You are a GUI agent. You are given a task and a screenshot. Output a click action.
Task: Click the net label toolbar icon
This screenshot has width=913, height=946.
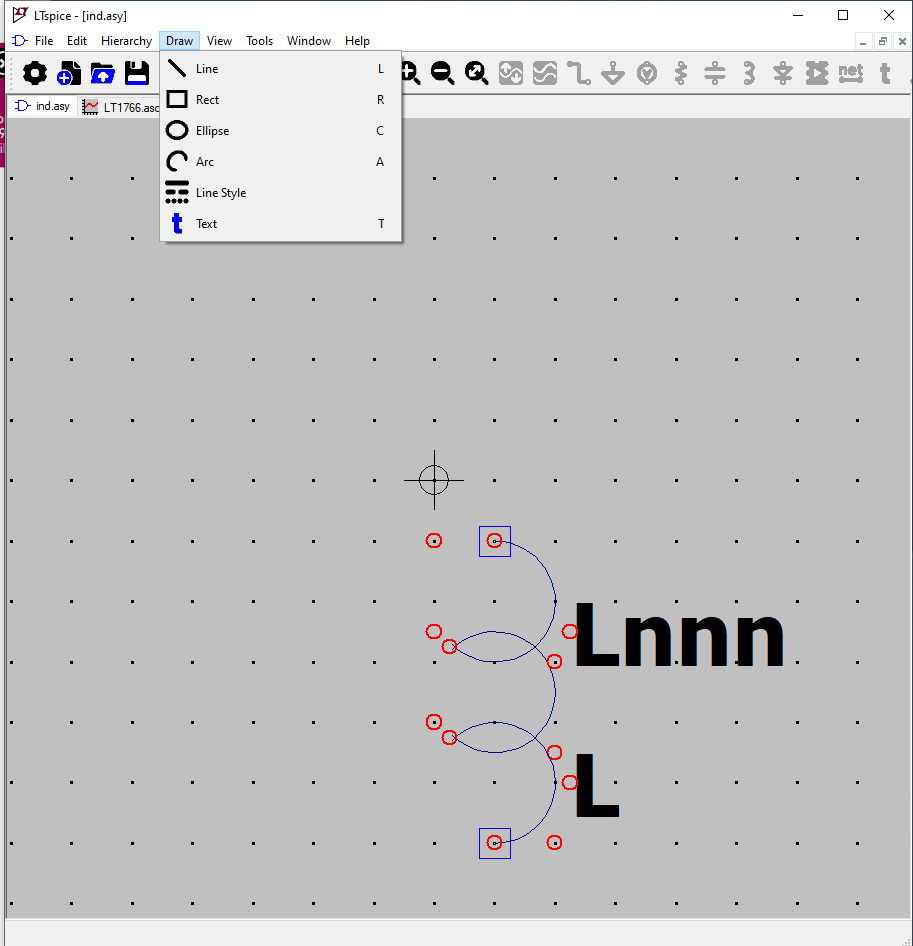click(x=850, y=73)
